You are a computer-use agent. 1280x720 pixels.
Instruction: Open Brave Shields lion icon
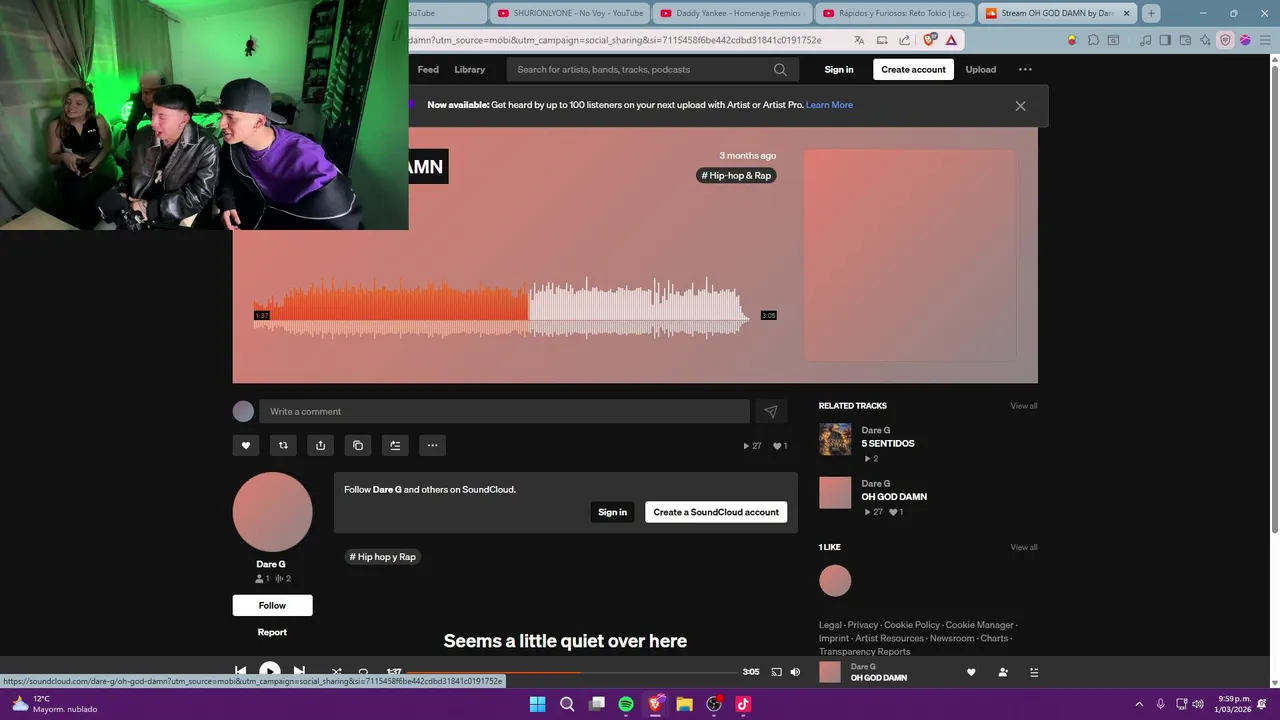(930, 40)
